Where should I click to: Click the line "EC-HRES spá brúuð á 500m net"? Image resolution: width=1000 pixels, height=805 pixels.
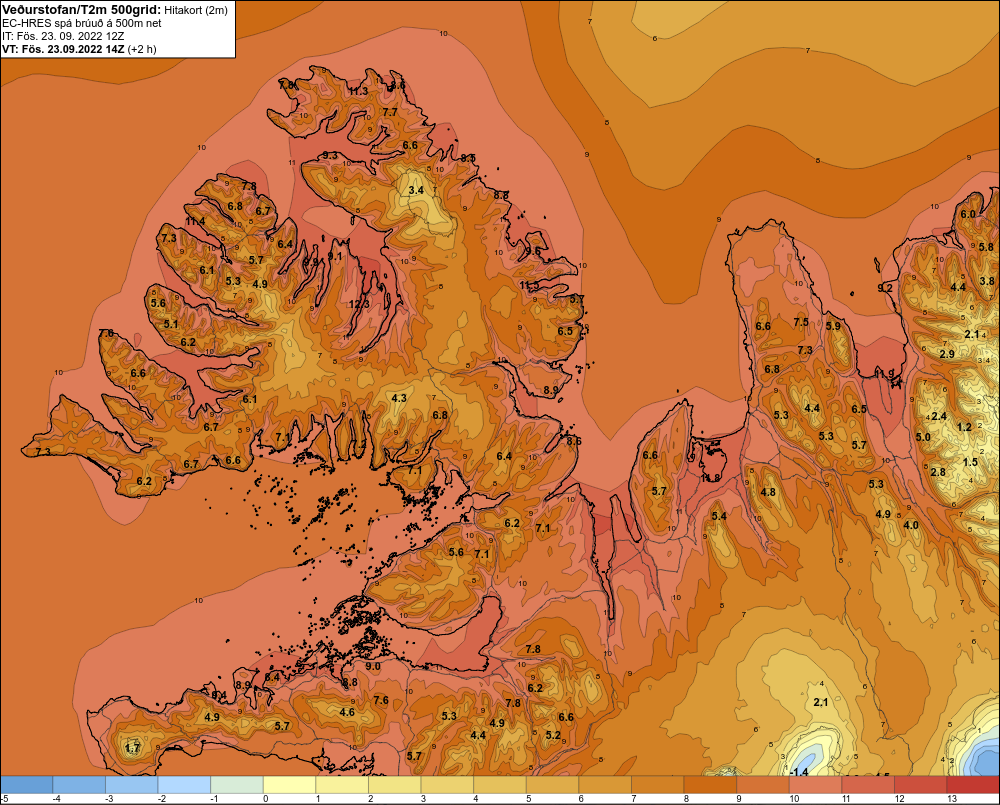pyautogui.click(x=82, y=23)
